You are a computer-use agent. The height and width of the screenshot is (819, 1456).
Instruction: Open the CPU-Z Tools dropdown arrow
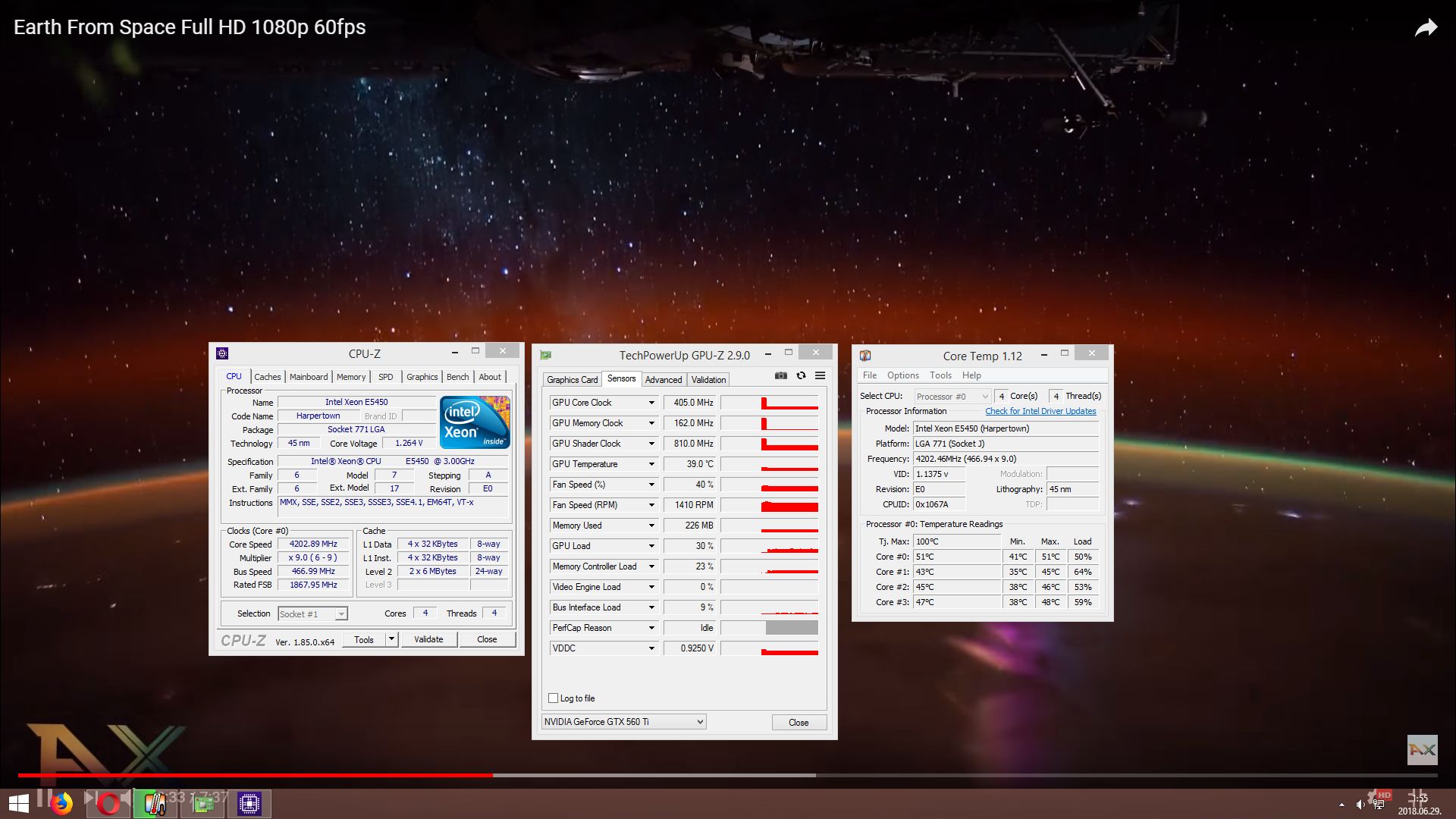click(391, 639)
